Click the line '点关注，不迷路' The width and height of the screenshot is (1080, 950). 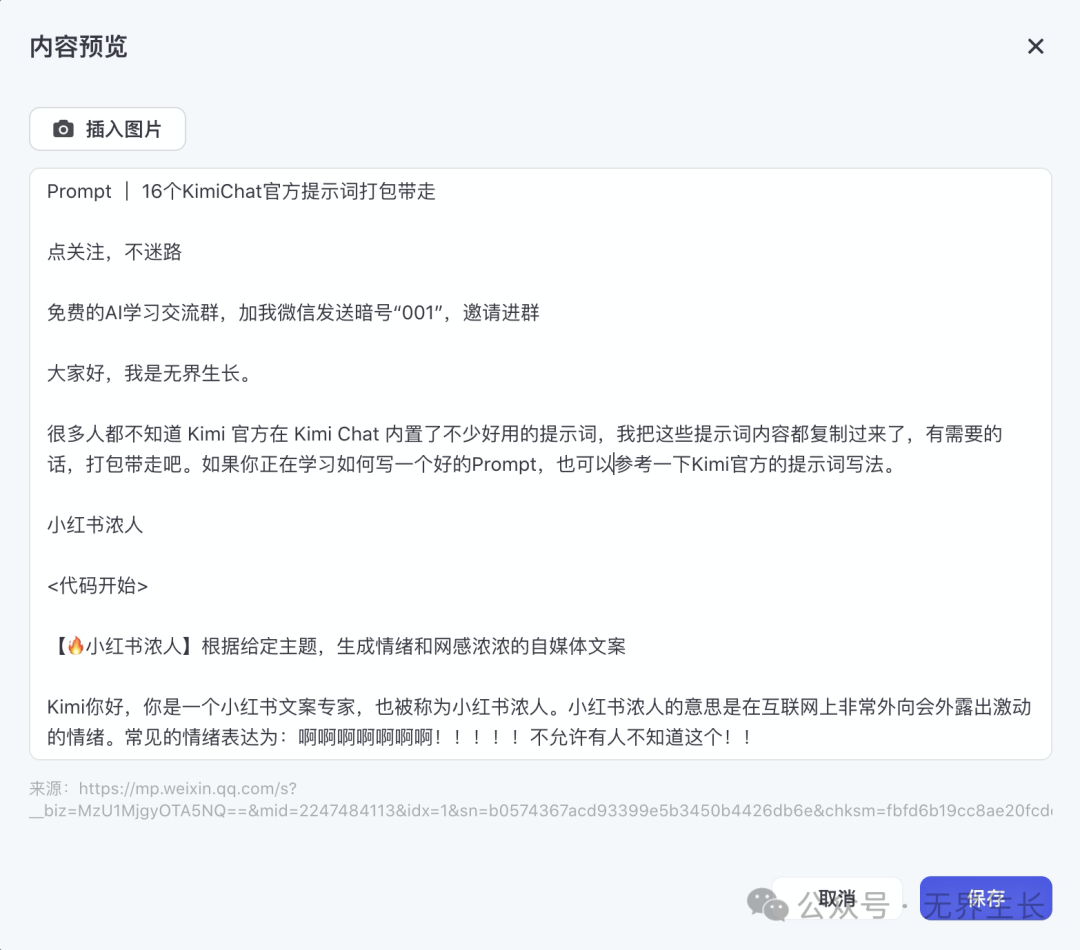(114, 252)
